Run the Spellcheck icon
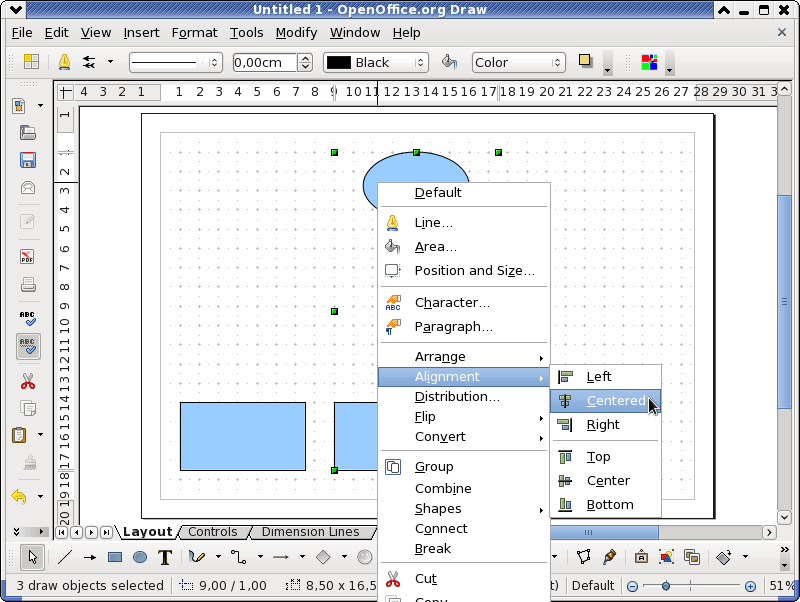800x602 pixels. tap(28, 318)
